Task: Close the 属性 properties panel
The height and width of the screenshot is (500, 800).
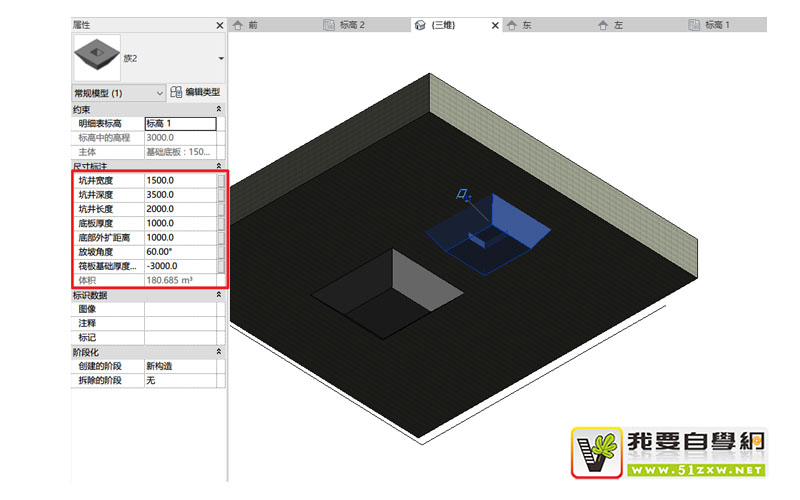Action: pos(220,24)
